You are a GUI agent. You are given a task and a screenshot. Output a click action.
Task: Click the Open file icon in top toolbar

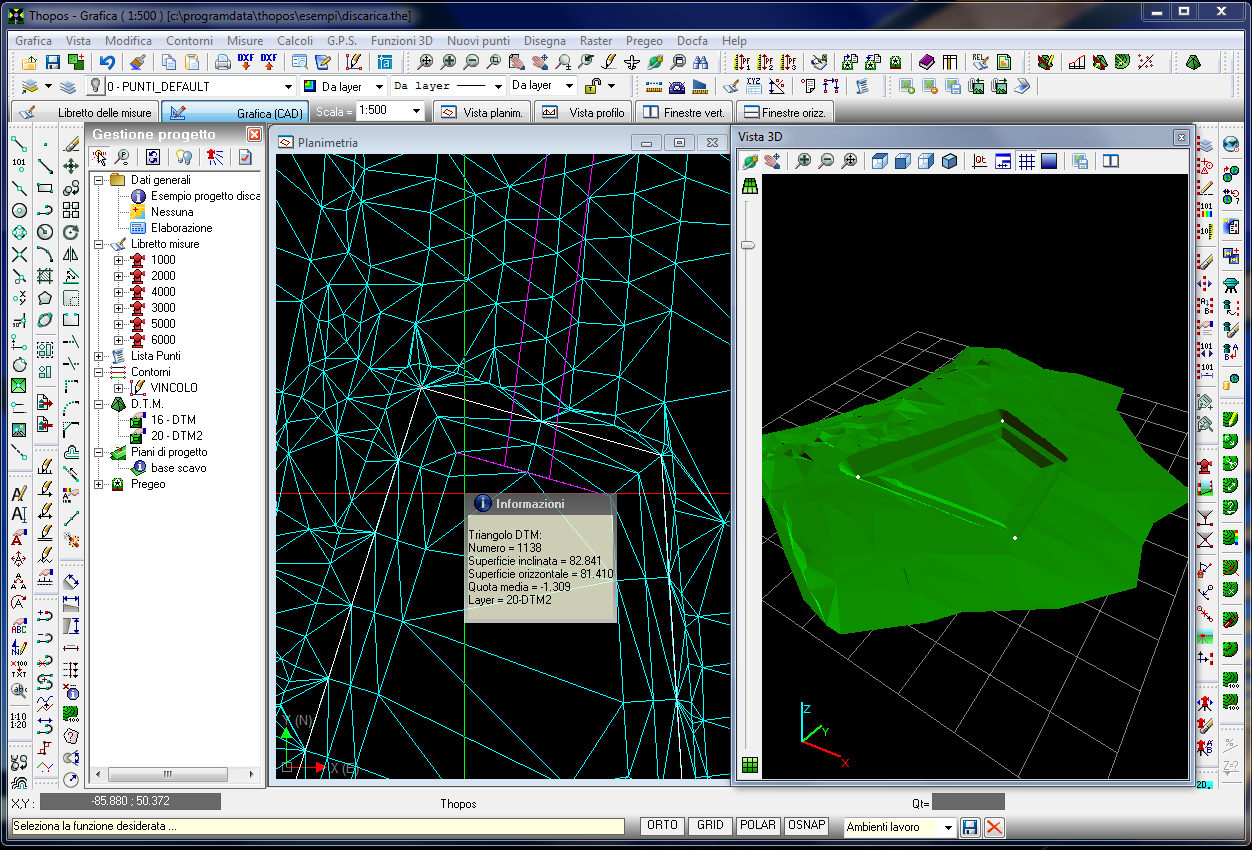coord(30,62)
